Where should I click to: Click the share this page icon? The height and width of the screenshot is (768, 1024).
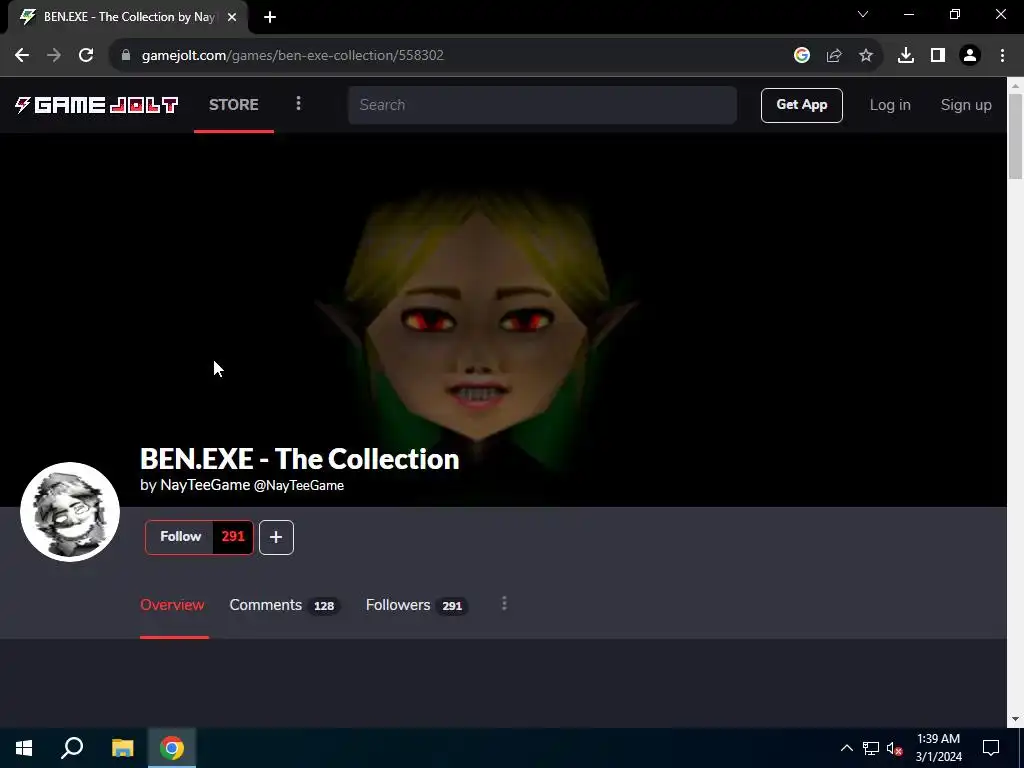[834, 56]
